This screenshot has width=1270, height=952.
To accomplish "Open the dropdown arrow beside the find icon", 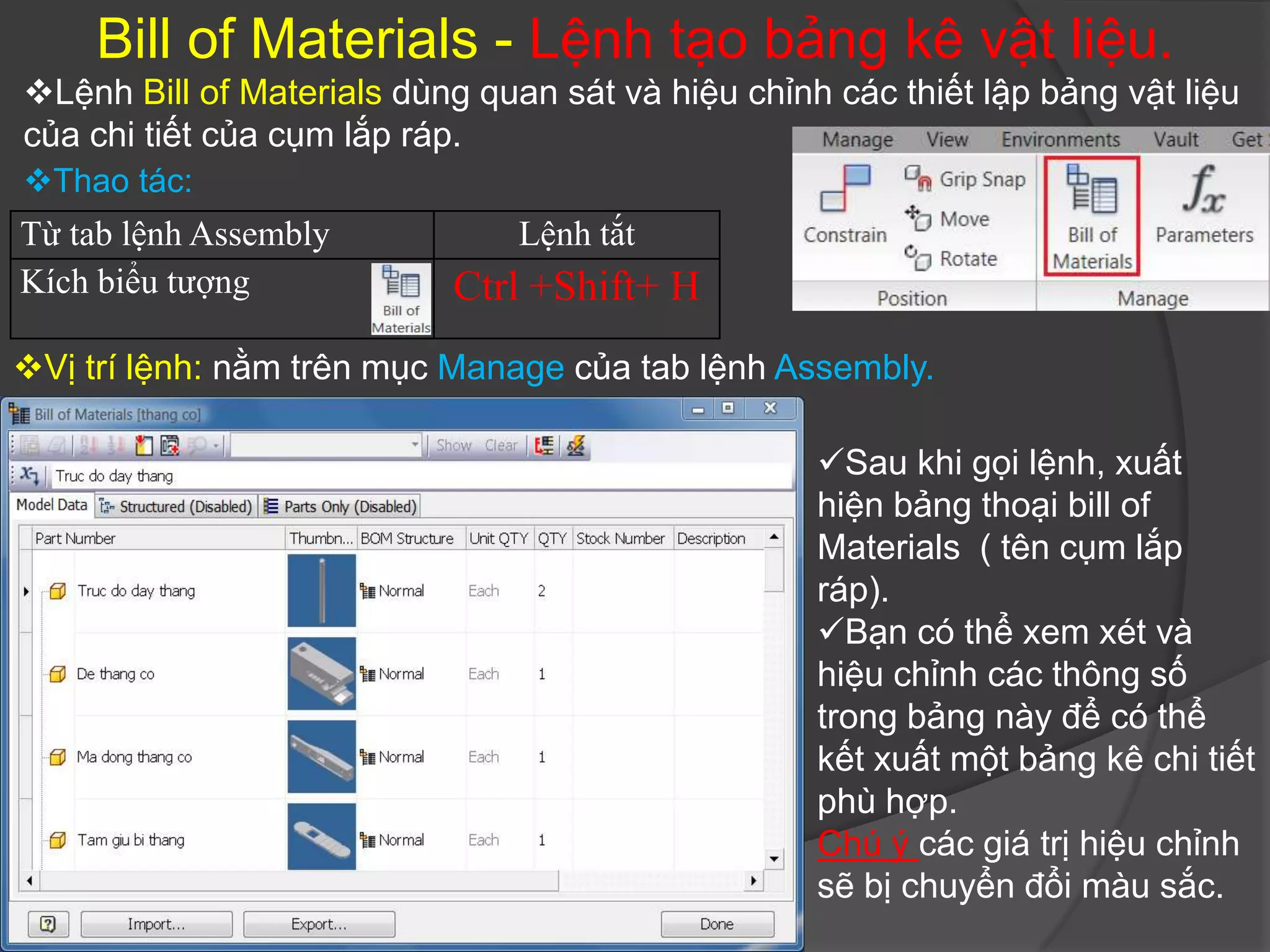I will point(216,446).
